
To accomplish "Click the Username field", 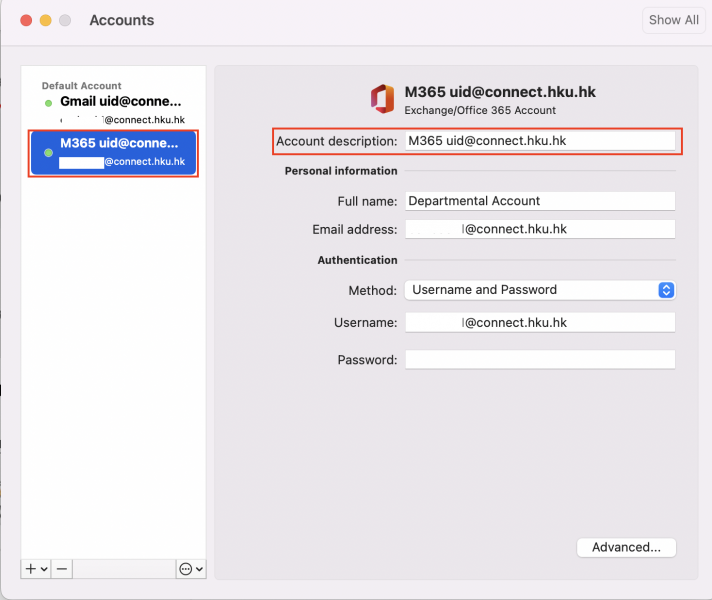I will (540, 322).
